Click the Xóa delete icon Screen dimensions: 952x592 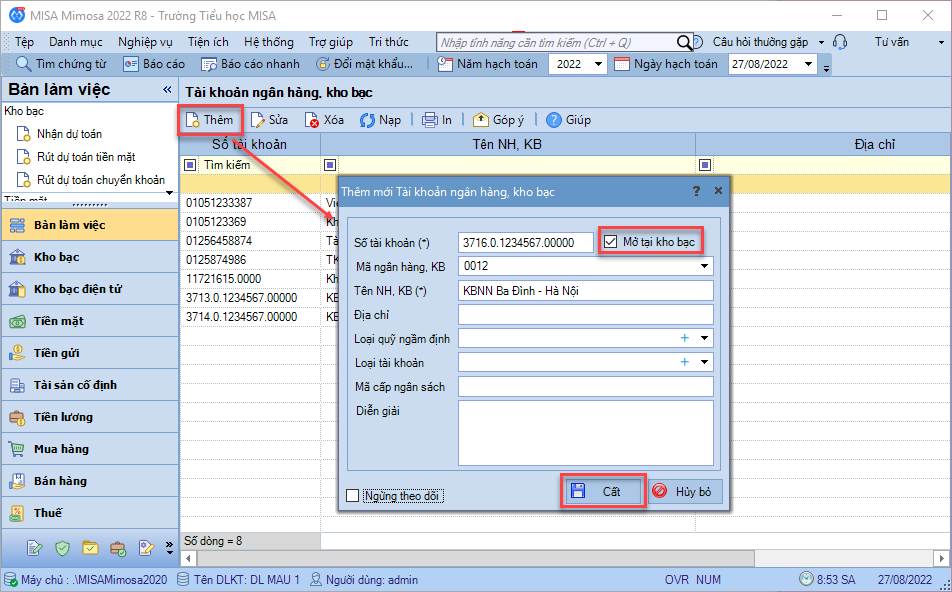click(x=313, y=120)
